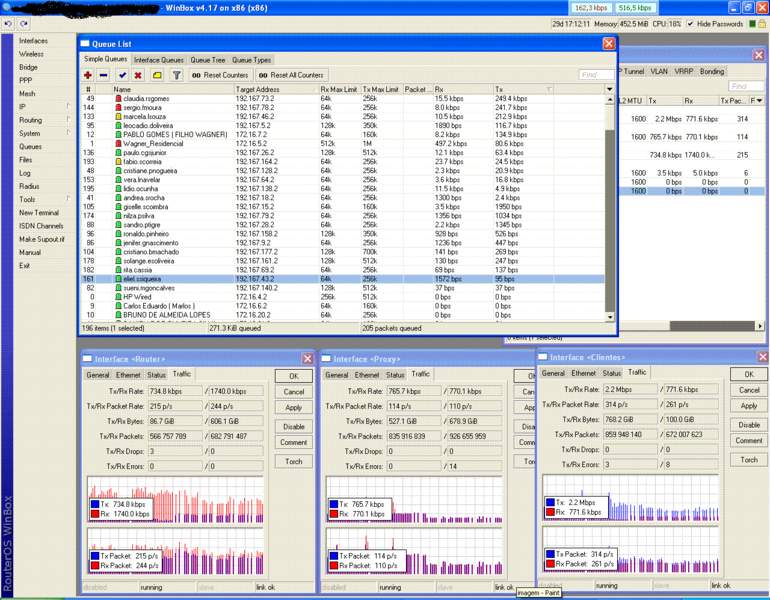The image size is (770, 600).
Task: Open the Queue List column dropdown arrow
Action: pyautogui.click(x=611, y=89)
